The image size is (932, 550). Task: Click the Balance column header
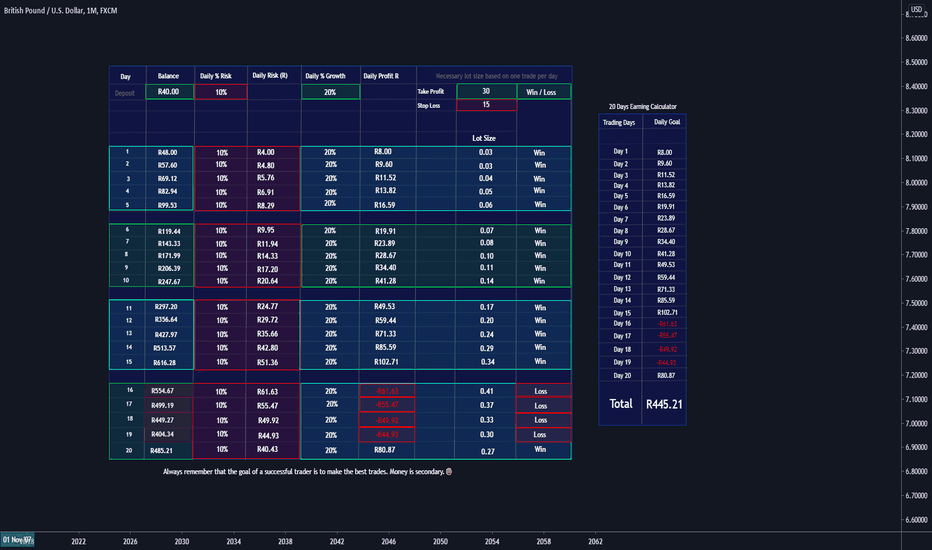[x=168, y=76]
